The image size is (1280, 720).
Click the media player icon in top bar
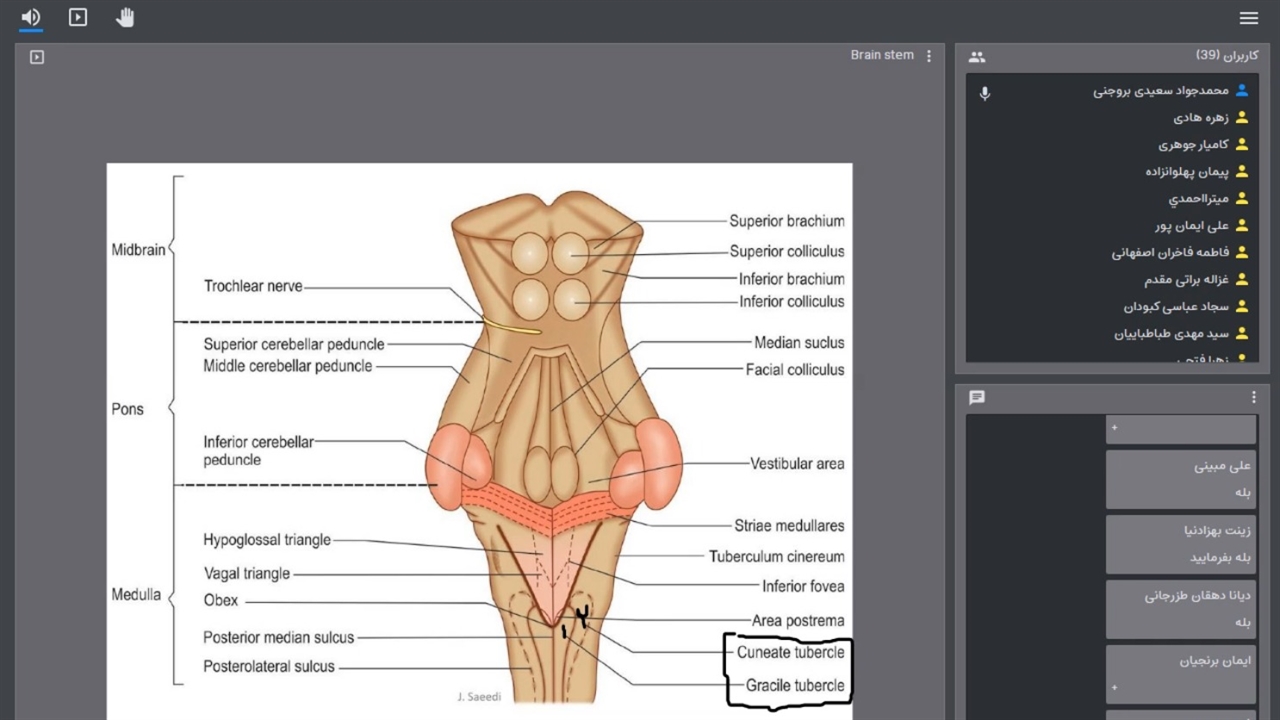tap(78, 17)
